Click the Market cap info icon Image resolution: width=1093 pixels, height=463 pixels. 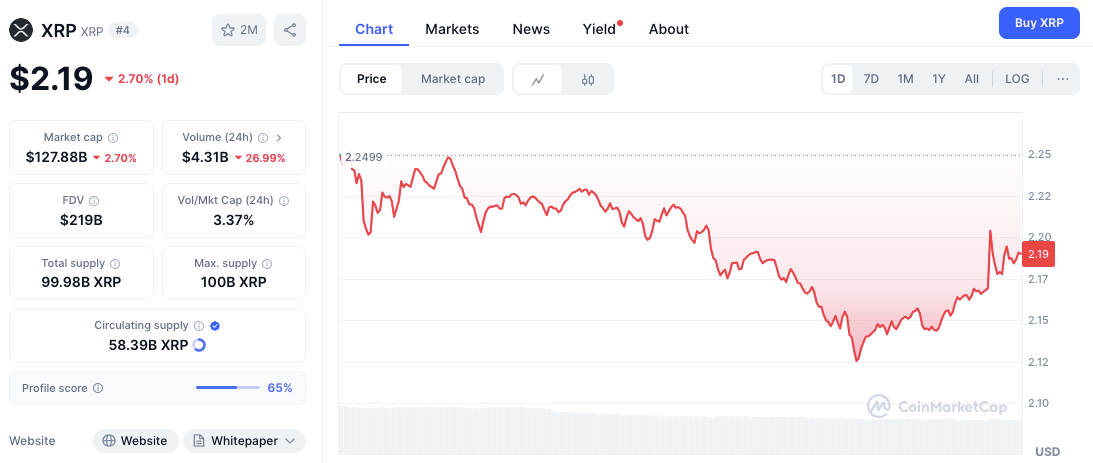pyautogui.click(x=113, y=138)
